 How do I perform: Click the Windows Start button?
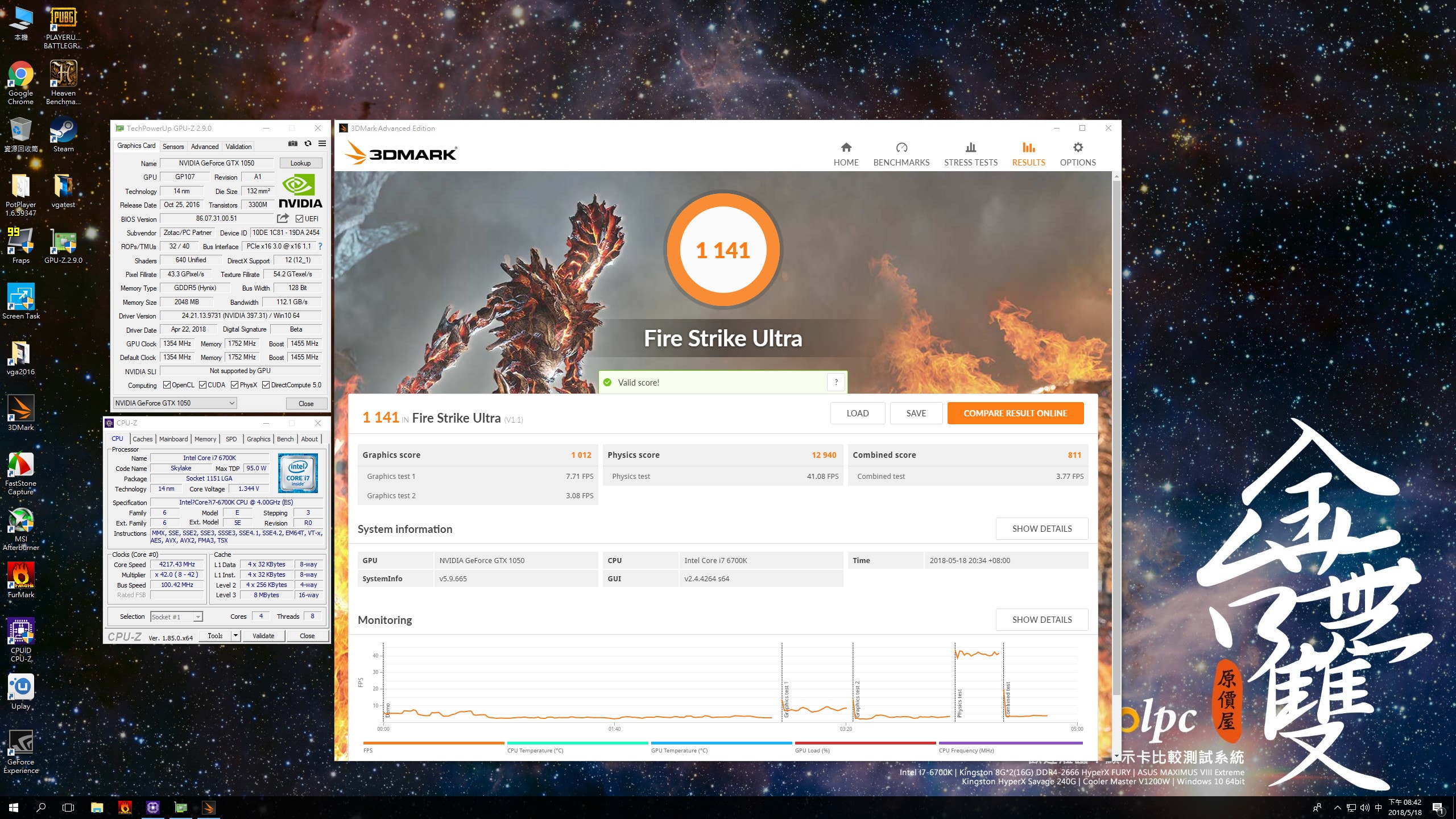point(14,808)
